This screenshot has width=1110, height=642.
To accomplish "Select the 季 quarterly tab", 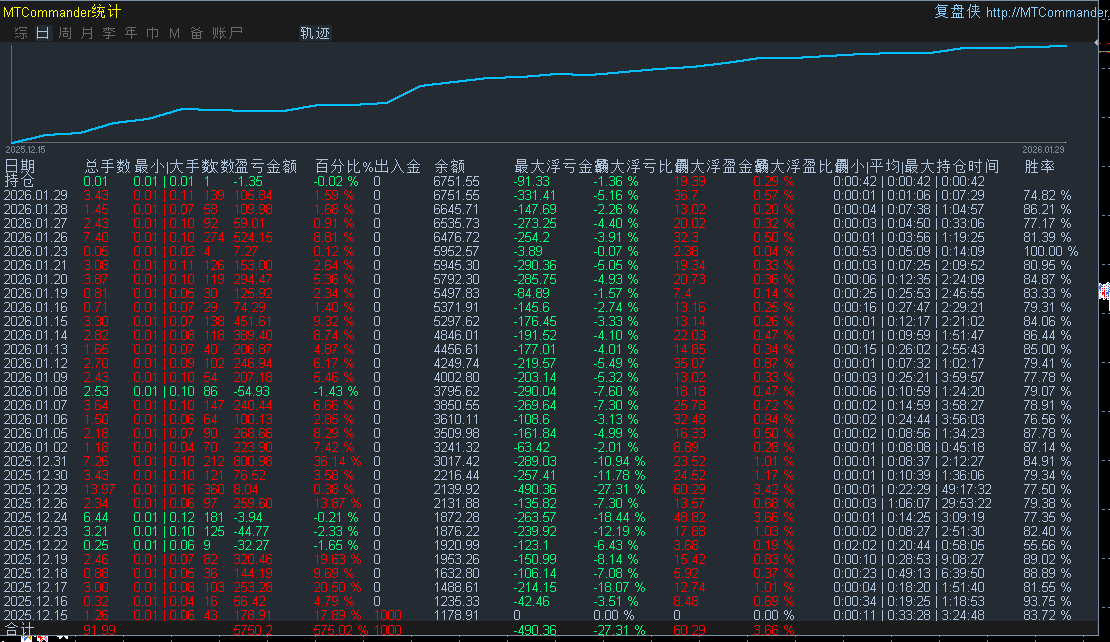I will pyautogui.click(x=109, y=33).
